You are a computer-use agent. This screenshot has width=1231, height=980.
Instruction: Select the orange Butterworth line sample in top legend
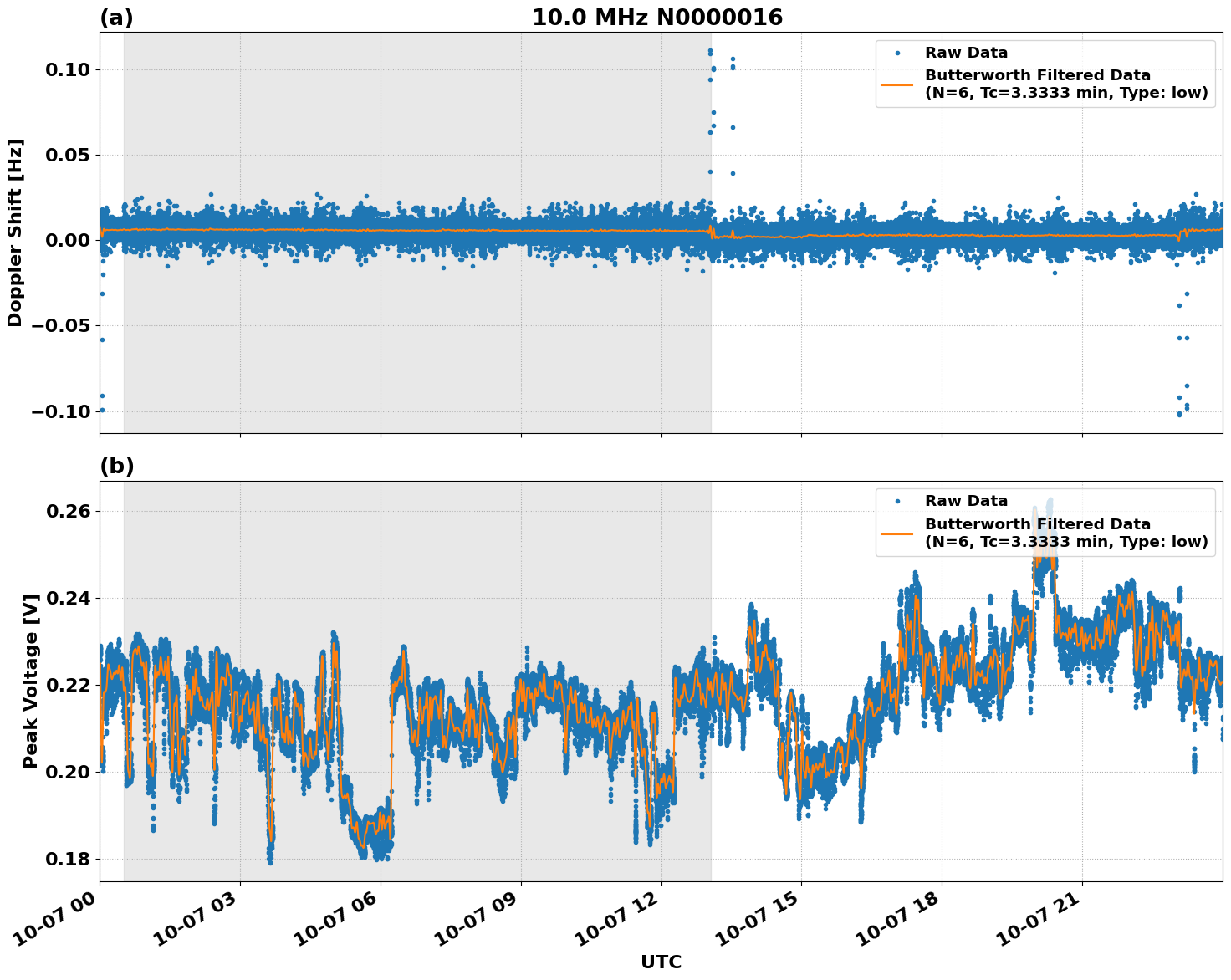coord(898,87)
